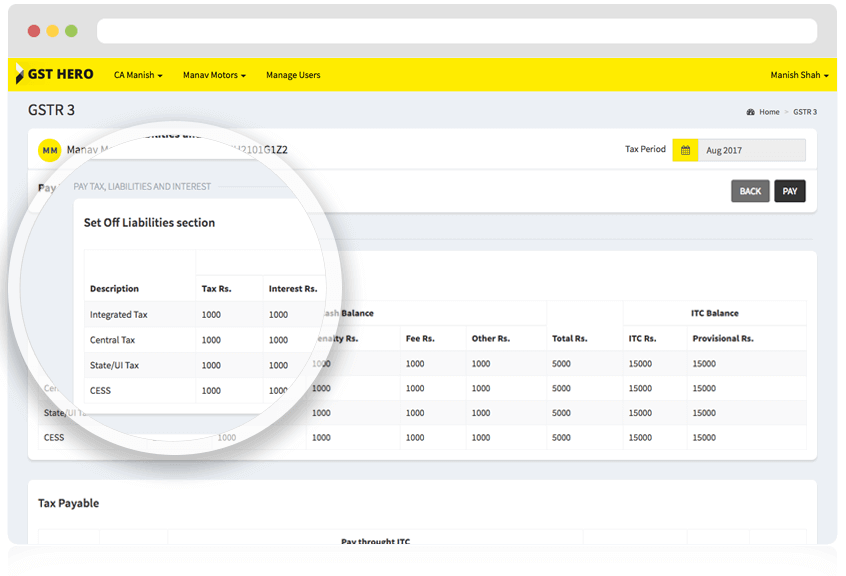Expand the Manav Motors dropdown

(x=214, y=75)
